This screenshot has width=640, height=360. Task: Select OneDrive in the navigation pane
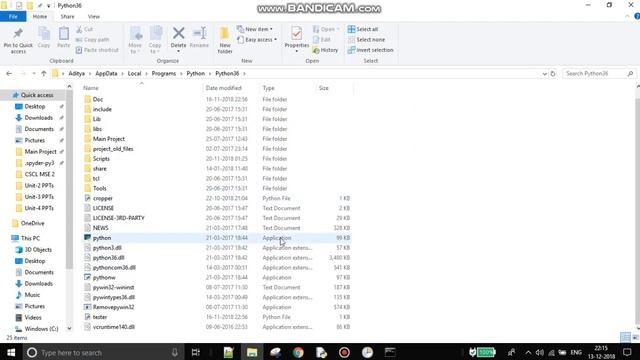[32, 224]
